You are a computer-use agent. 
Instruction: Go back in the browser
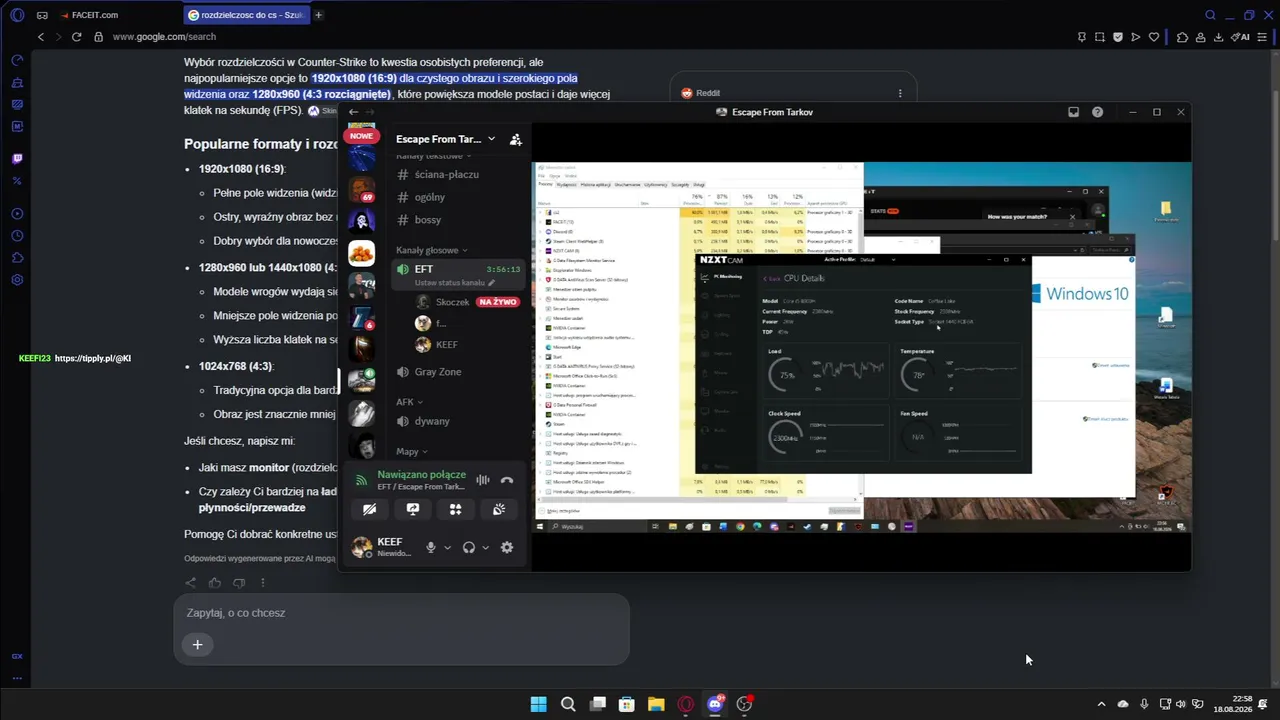tap(41, 37)
